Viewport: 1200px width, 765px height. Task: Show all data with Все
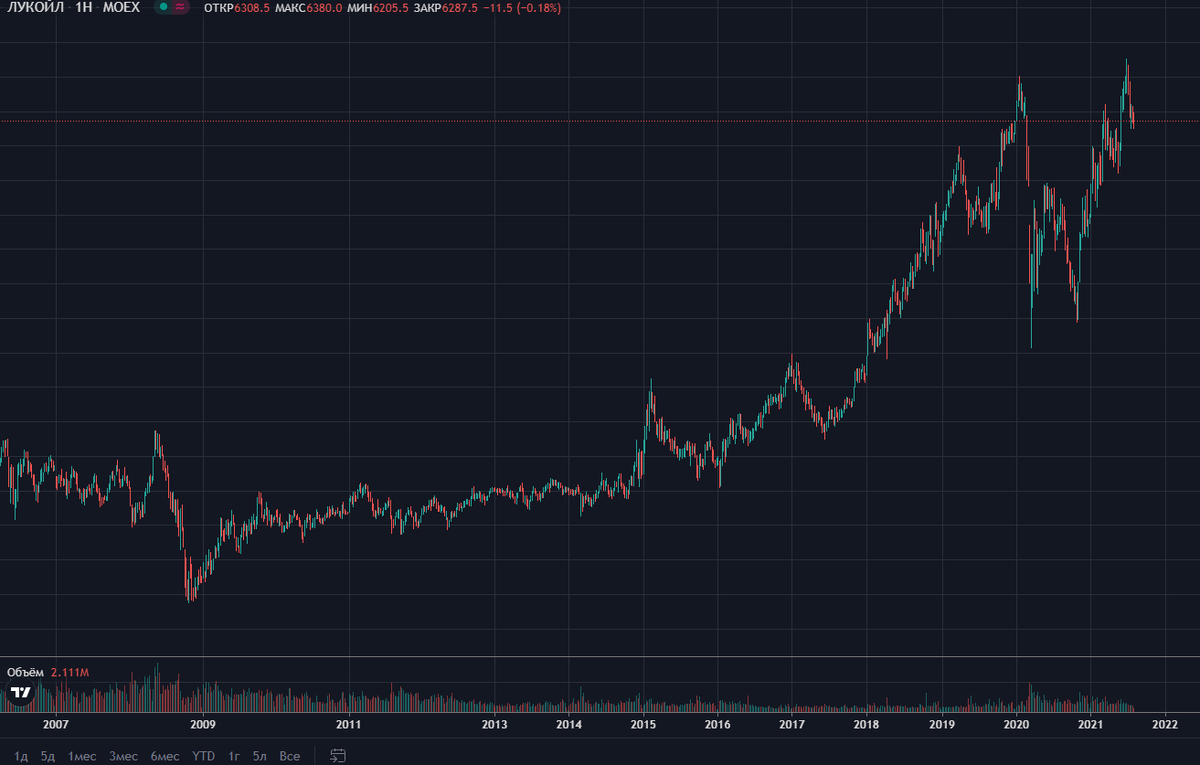coord(290,756)
